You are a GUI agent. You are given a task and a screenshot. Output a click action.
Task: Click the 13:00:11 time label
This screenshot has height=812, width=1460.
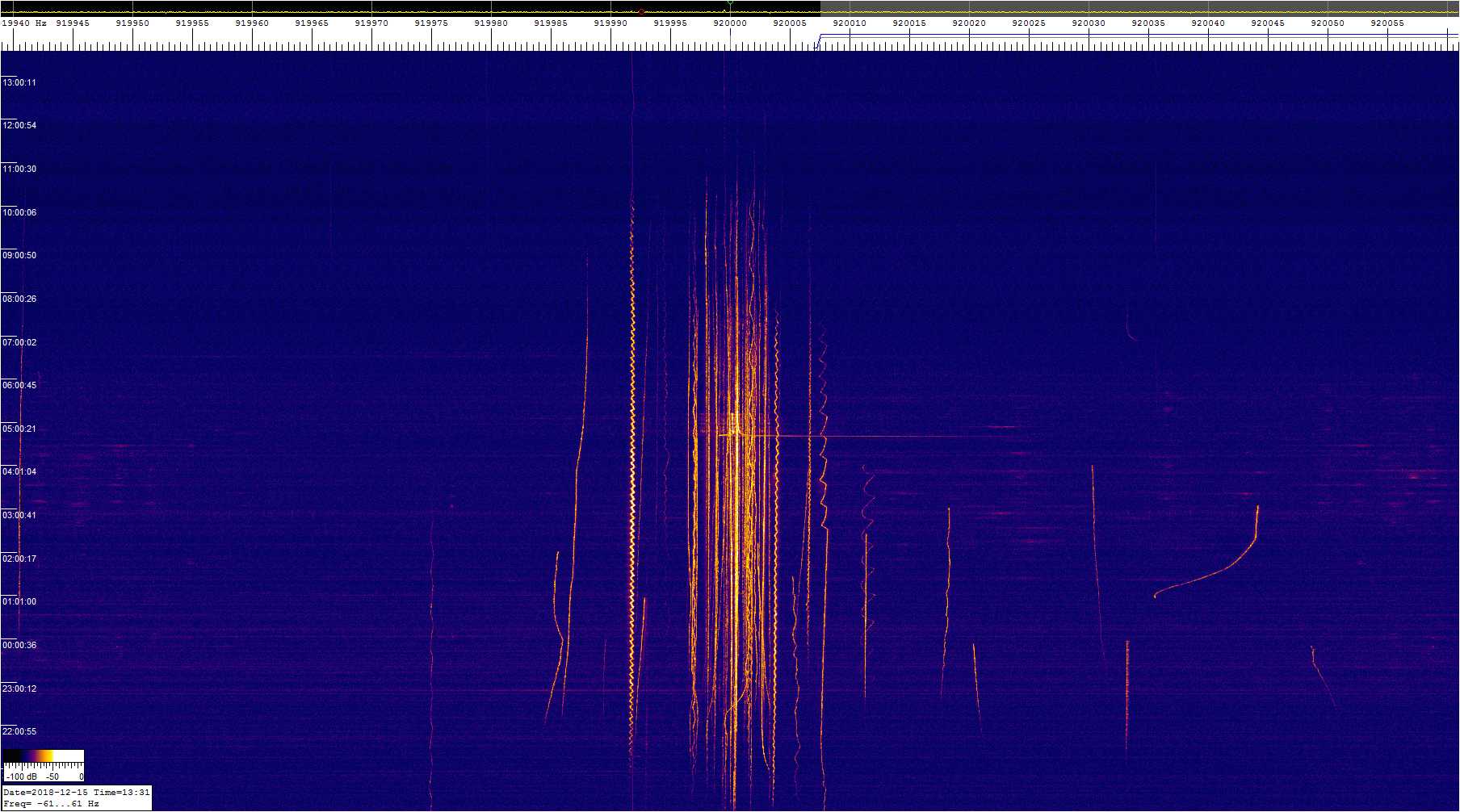(x=19, y=82)
